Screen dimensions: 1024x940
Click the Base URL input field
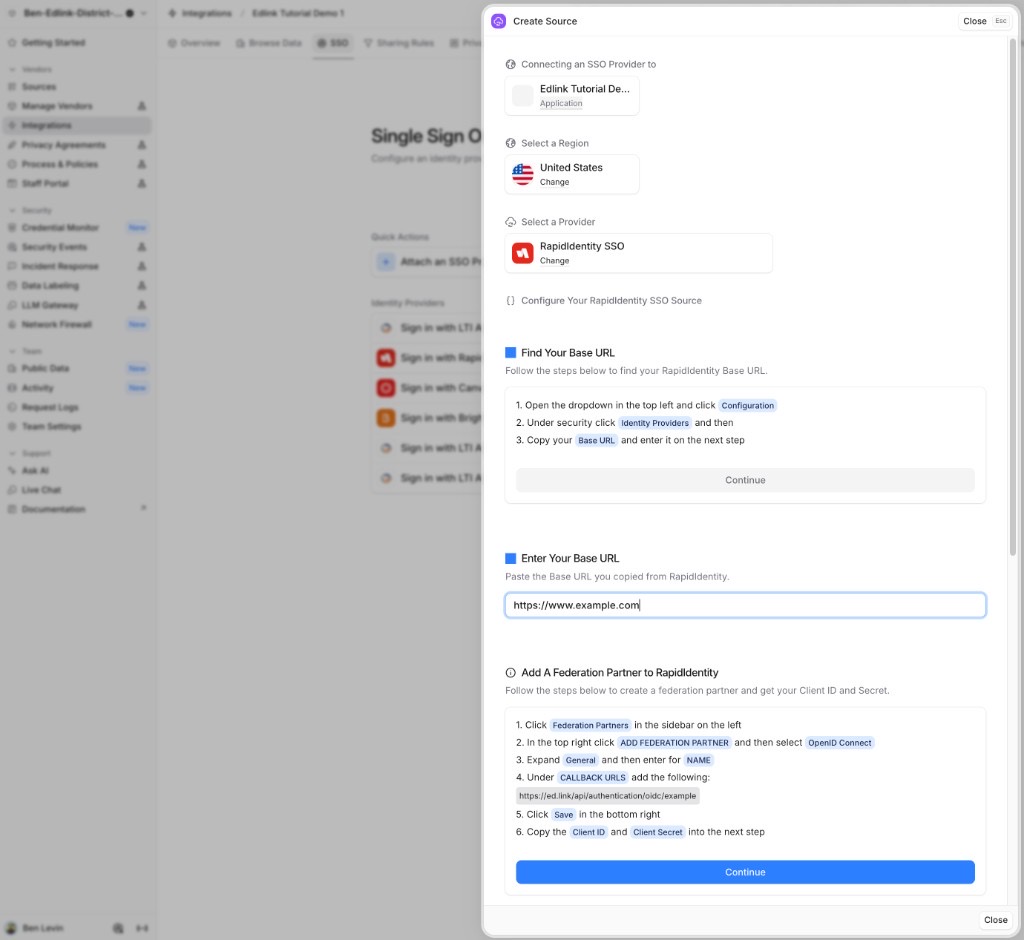(745, 606)
